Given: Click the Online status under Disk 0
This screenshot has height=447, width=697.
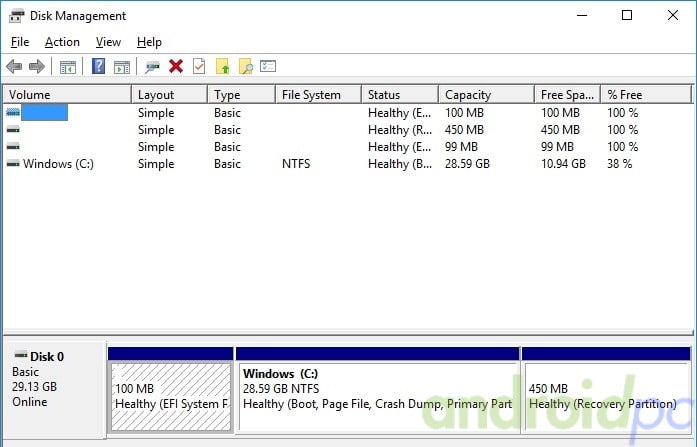Looking at the screenshot, I should tap(29, 402).
